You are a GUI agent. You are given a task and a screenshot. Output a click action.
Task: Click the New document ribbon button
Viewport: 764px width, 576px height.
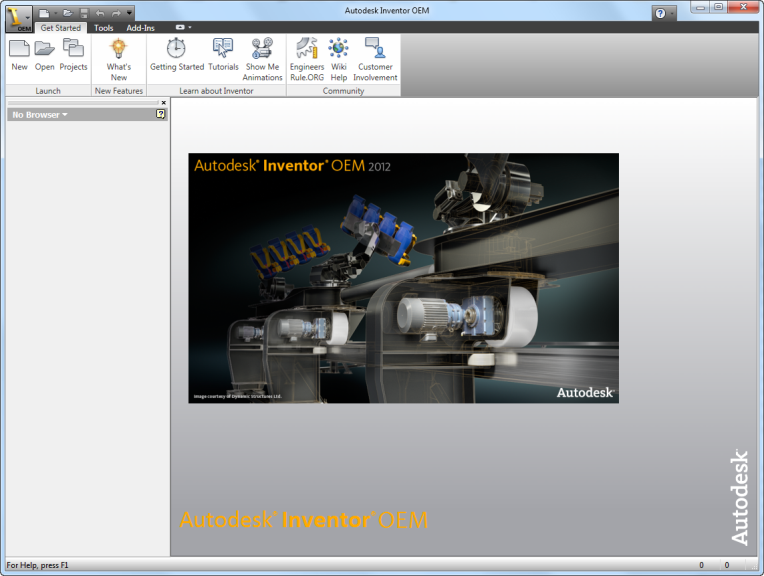pos(19,55)
